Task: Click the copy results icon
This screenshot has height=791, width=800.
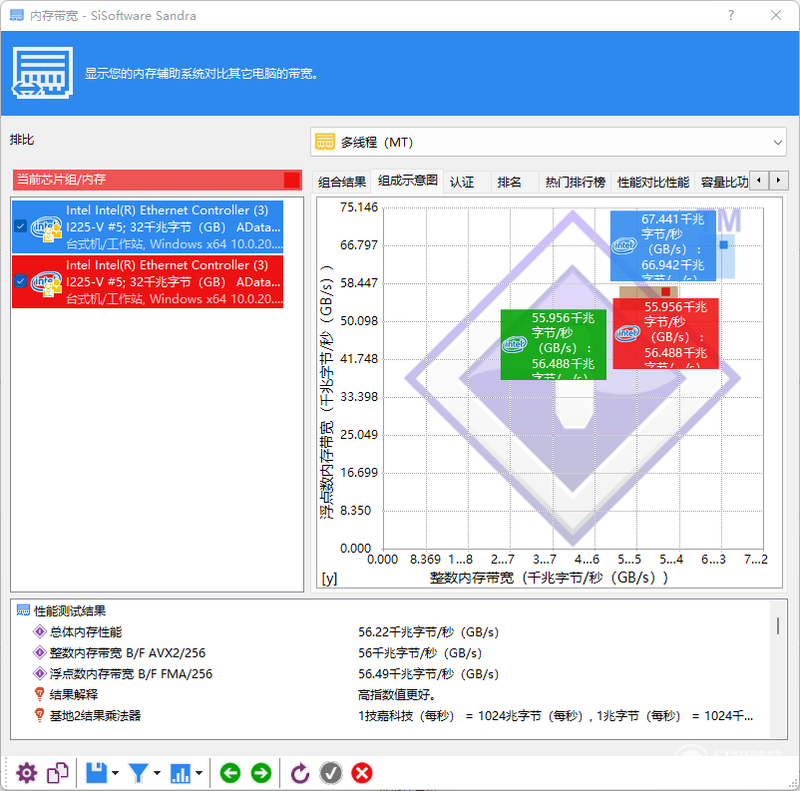Action: (58, 773)
